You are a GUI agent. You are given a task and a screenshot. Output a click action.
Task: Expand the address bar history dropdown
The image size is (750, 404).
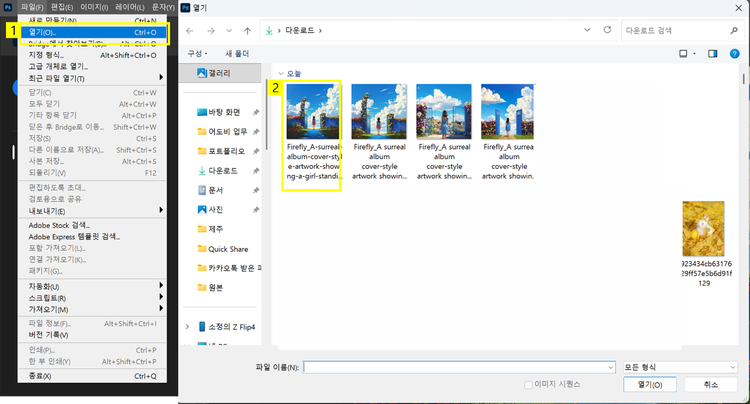(587, 30)
